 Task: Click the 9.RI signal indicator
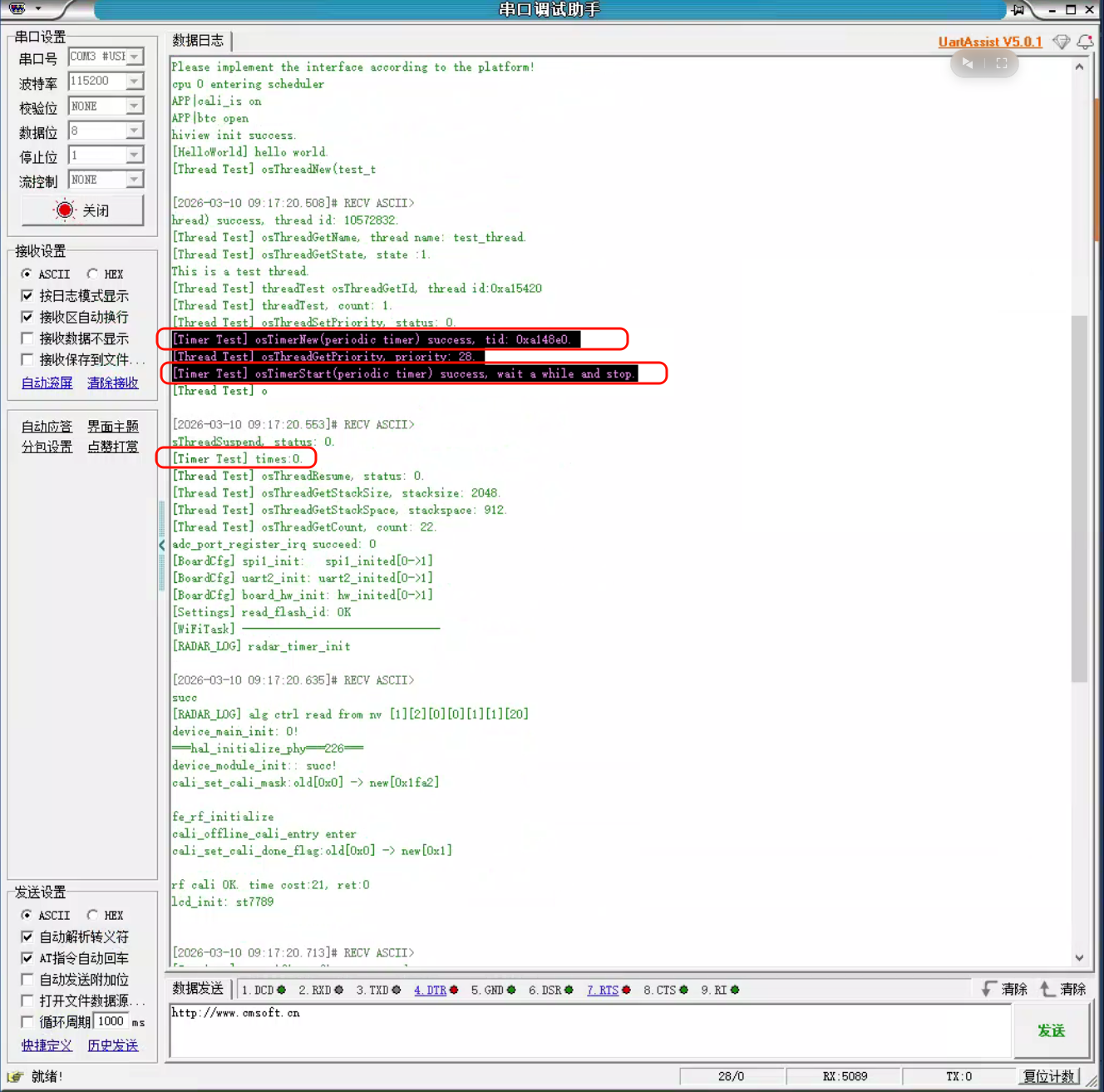[x=720, y=990]
